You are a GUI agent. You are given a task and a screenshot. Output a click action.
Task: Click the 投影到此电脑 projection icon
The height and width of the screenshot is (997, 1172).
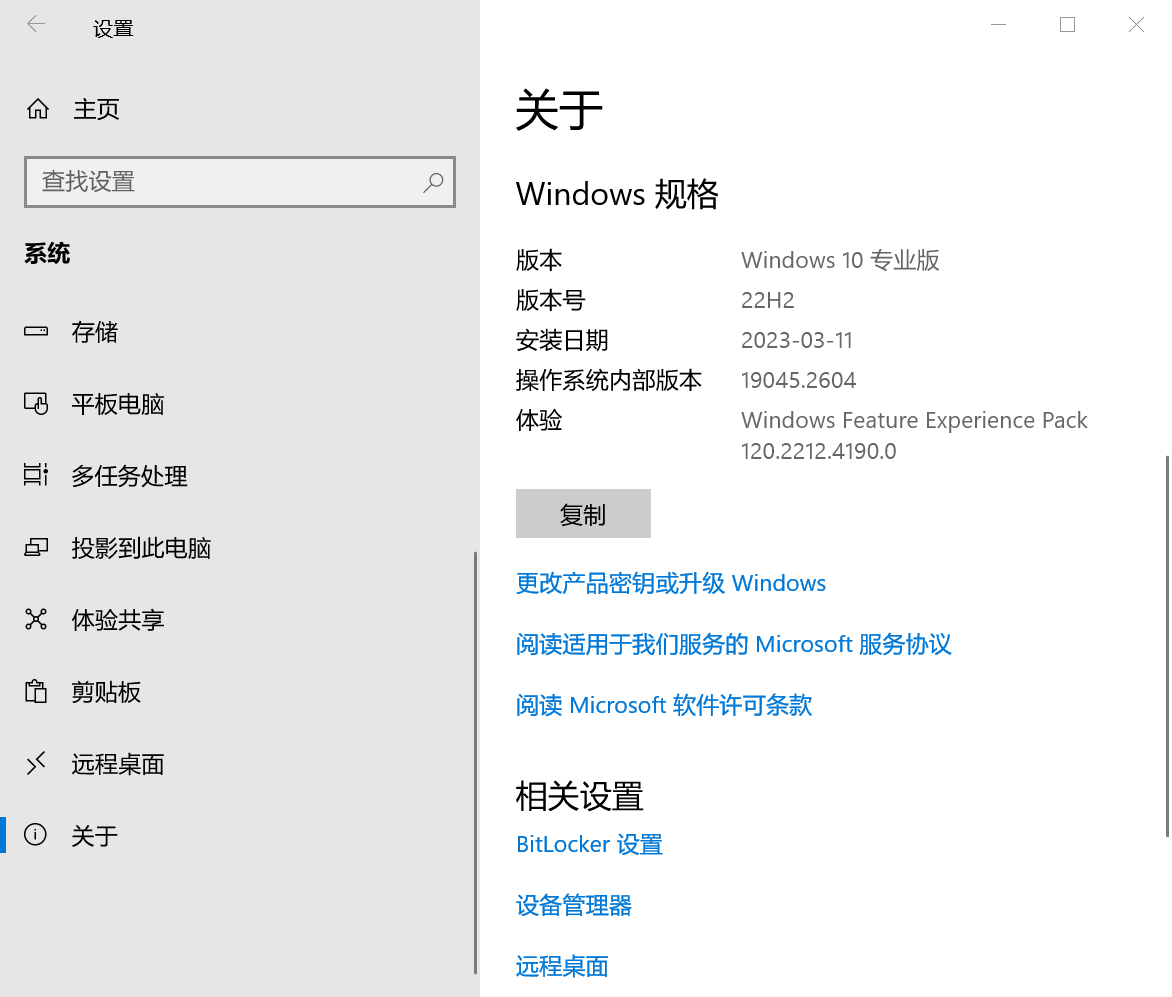tap(36, 548)
